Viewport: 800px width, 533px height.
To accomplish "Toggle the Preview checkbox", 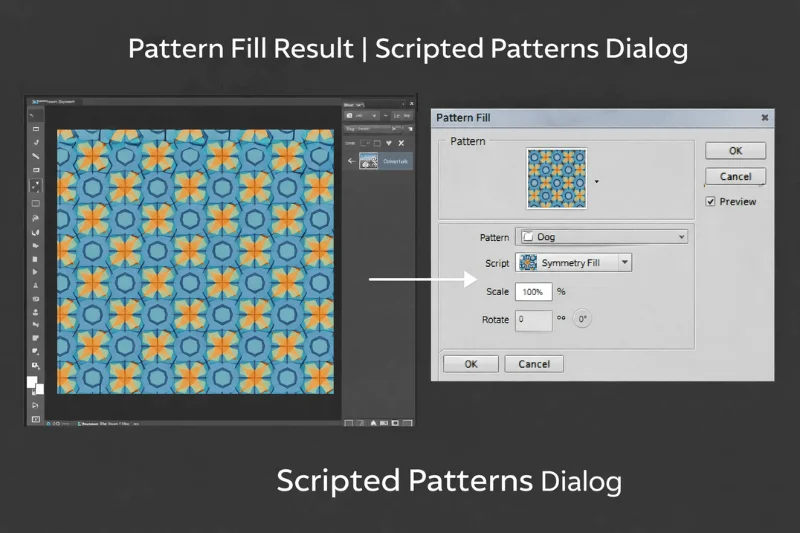I will 710,201.
